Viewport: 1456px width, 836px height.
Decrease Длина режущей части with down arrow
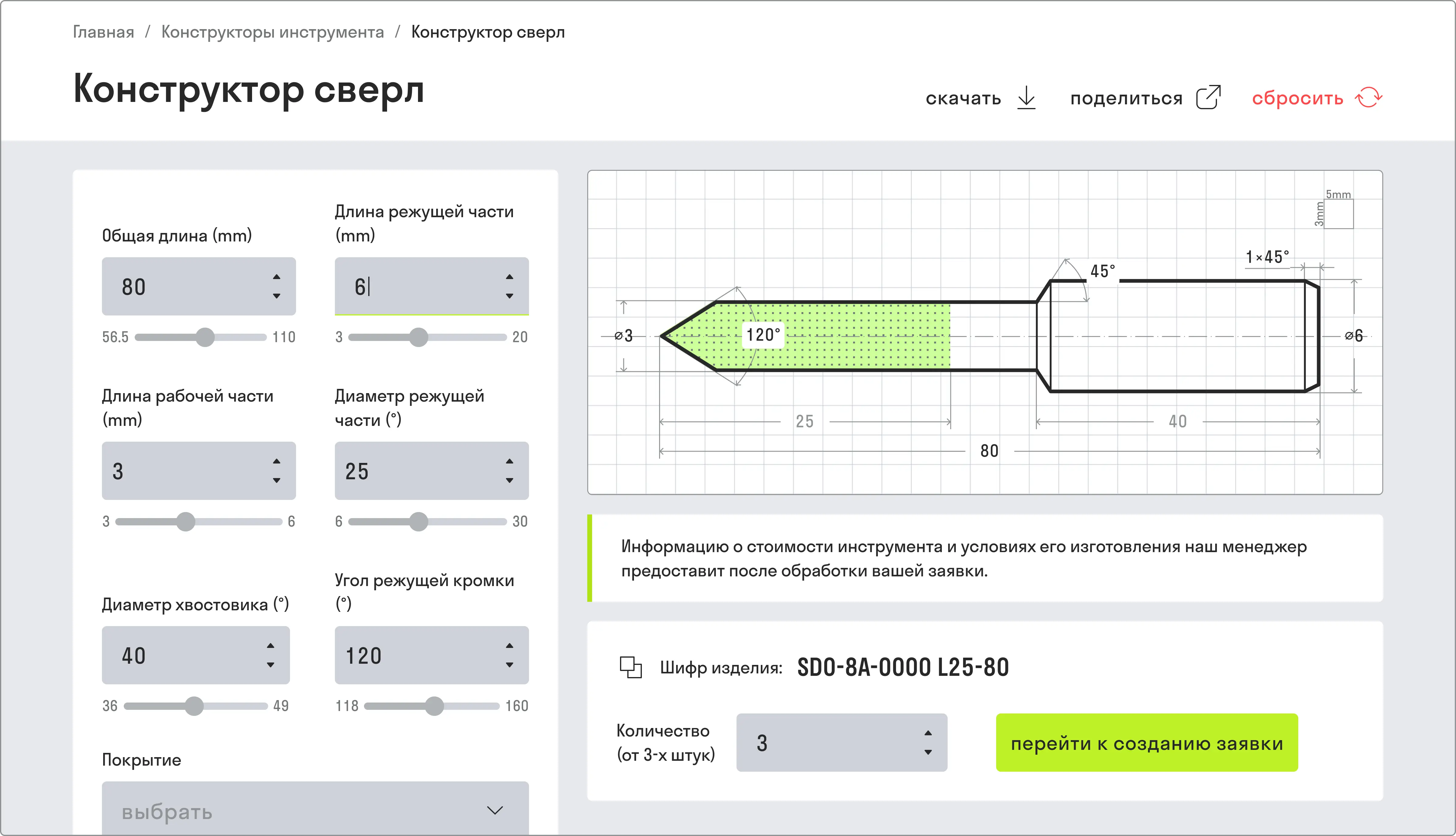click(x=509, y=296)
